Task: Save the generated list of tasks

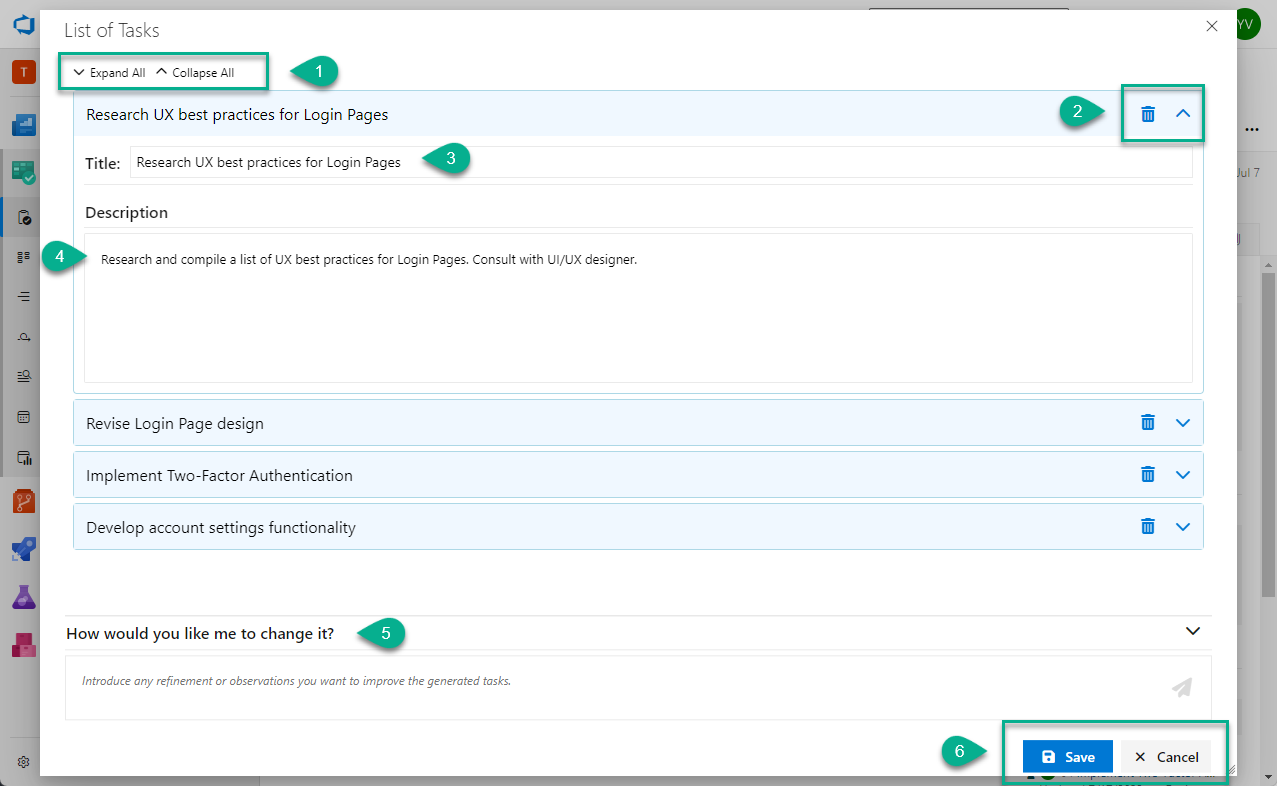Action: pyautogui.click(x=1067, y=756)
